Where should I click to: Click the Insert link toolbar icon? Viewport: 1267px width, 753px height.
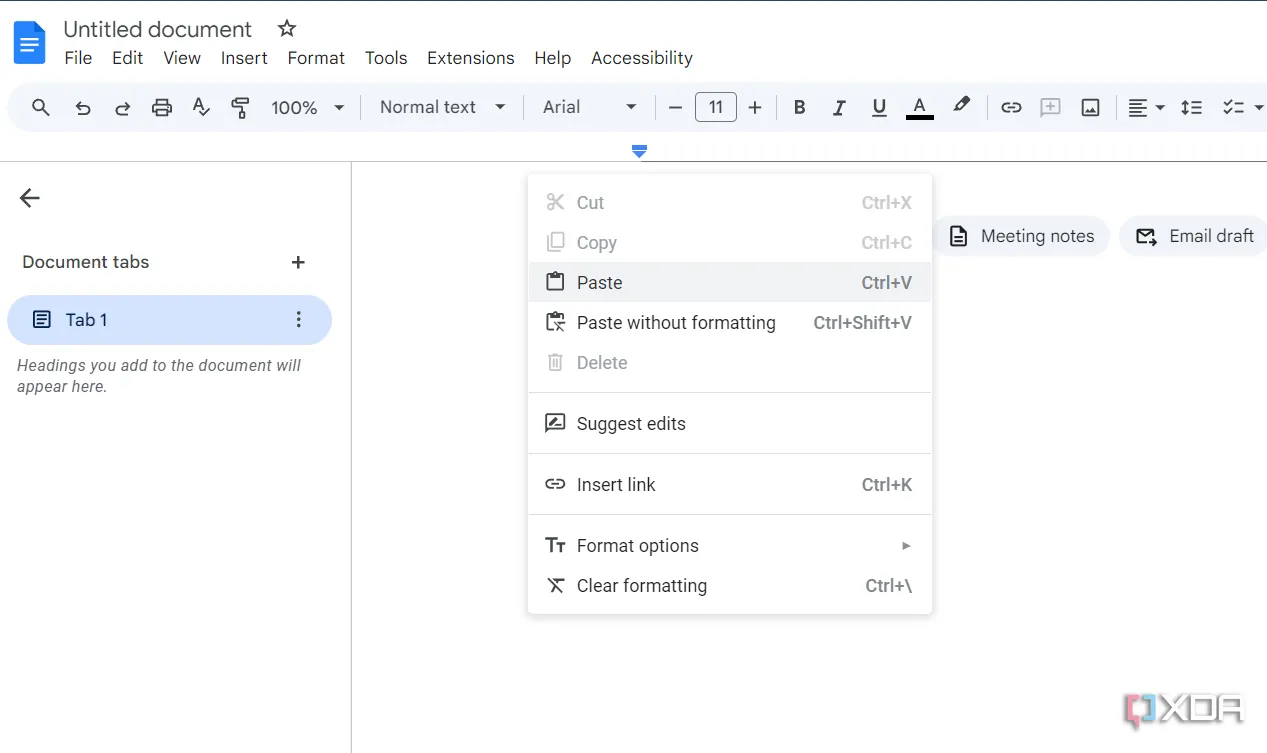click(x=1011, y=107)
